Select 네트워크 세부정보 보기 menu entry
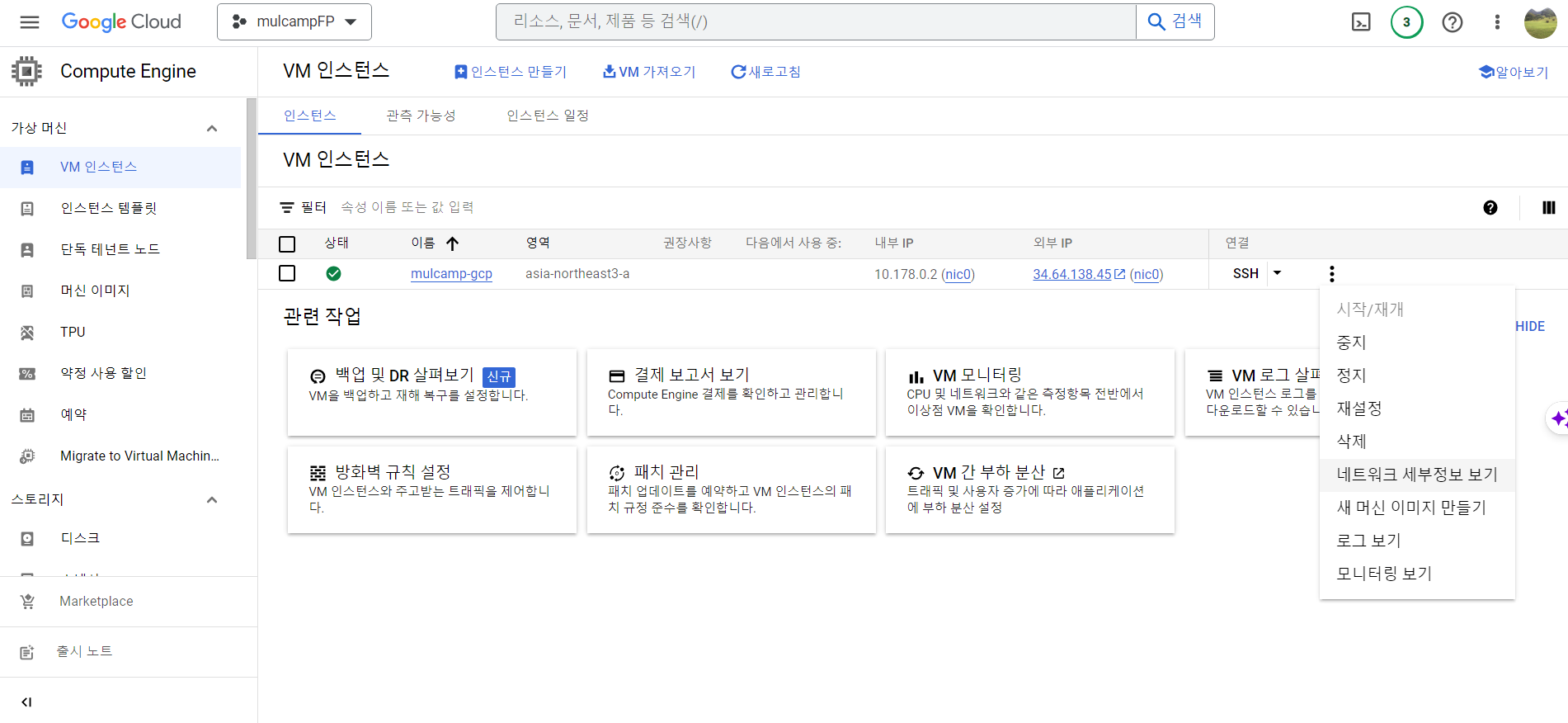The height and width of the screenshot is (723, 1568). pos(1417,475)
